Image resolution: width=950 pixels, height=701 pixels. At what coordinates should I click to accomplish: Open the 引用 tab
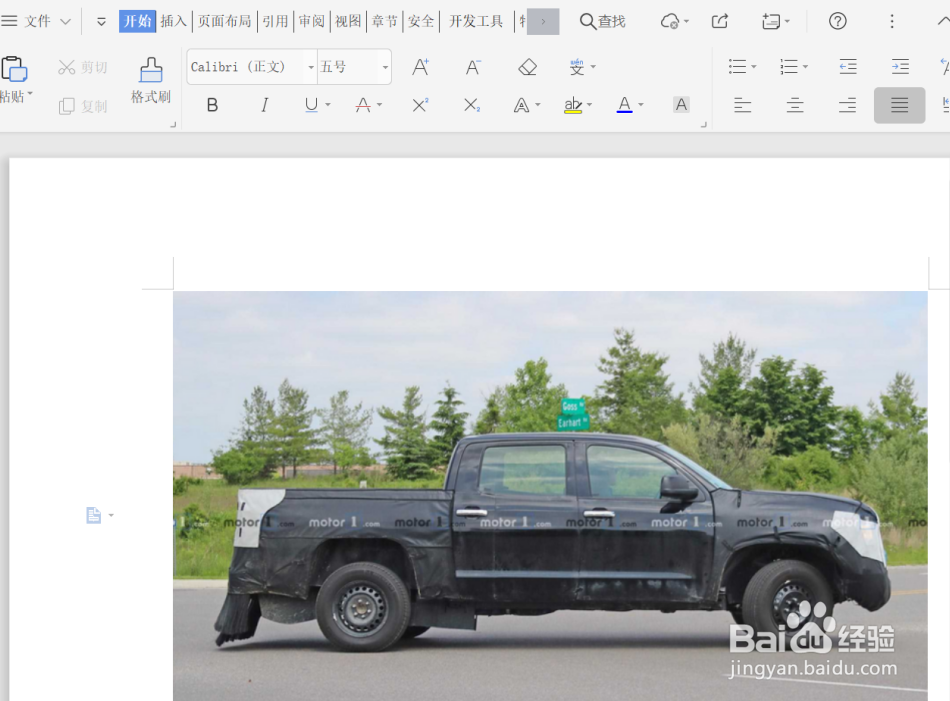point(275,21)
